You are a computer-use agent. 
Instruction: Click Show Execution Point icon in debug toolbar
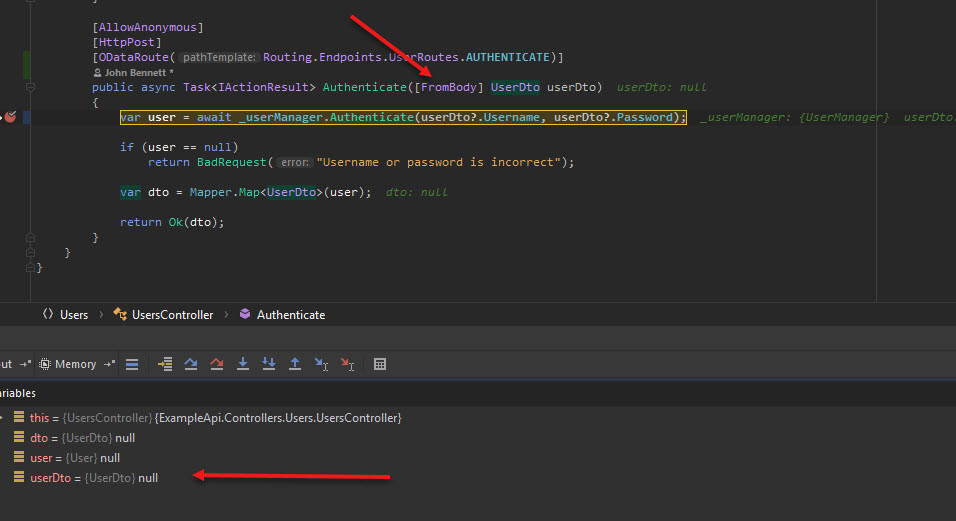pos(165,364)
